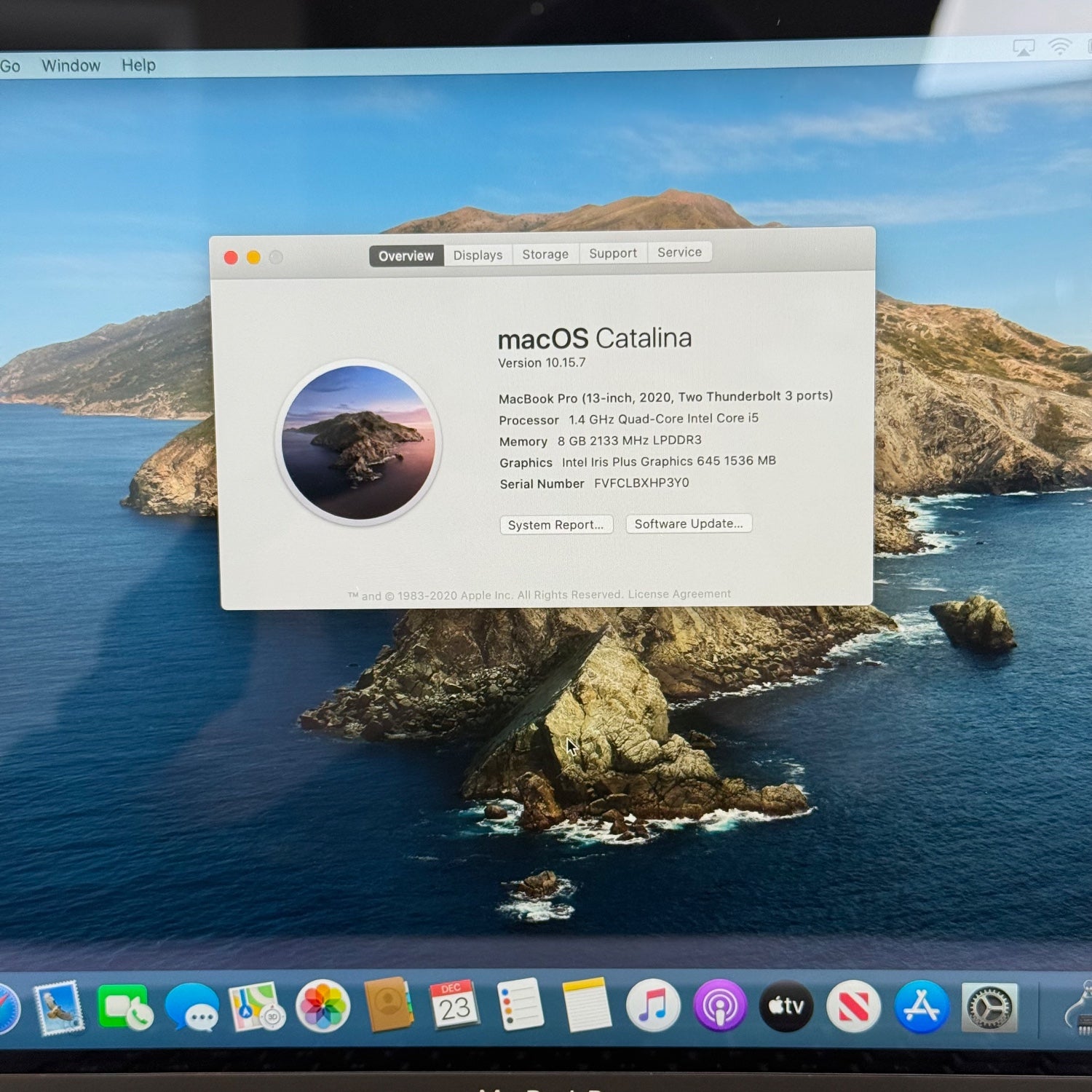Open System Preferences from the Dock
Viewport: 1092px width, 1092px height.
[989, 1008]
